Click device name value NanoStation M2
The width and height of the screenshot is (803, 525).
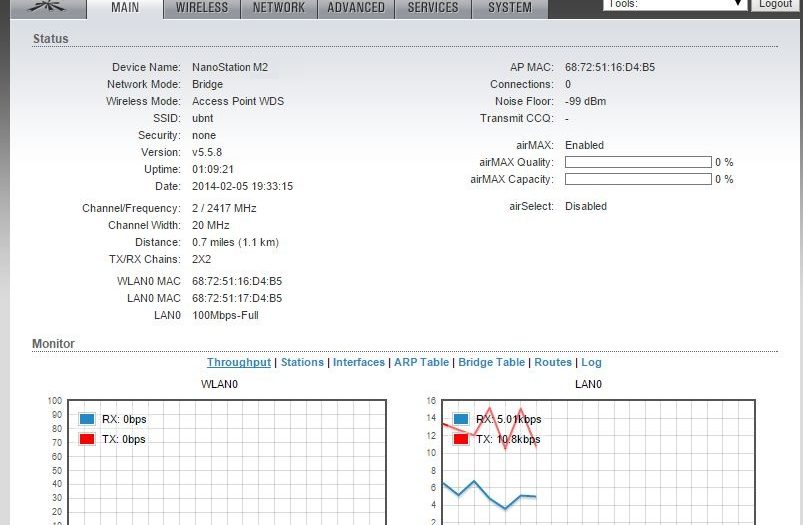[230, 67]
